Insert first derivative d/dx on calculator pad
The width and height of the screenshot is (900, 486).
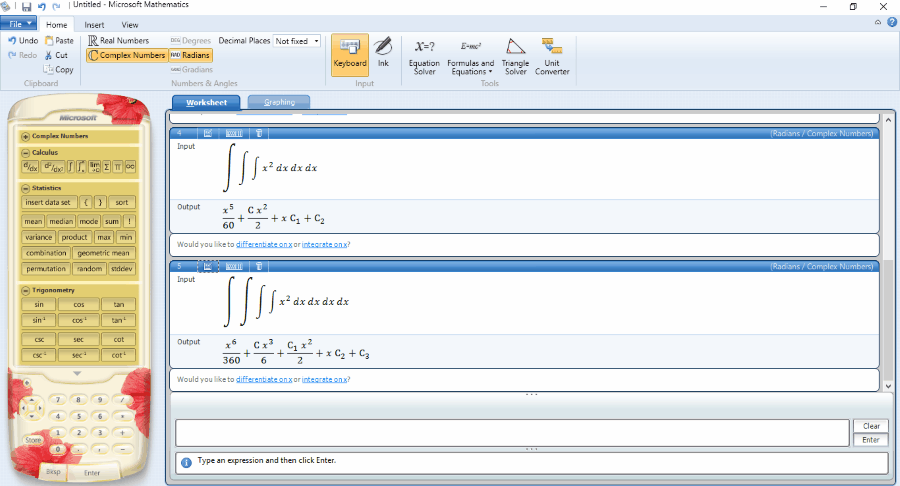[x=30, y=167]
